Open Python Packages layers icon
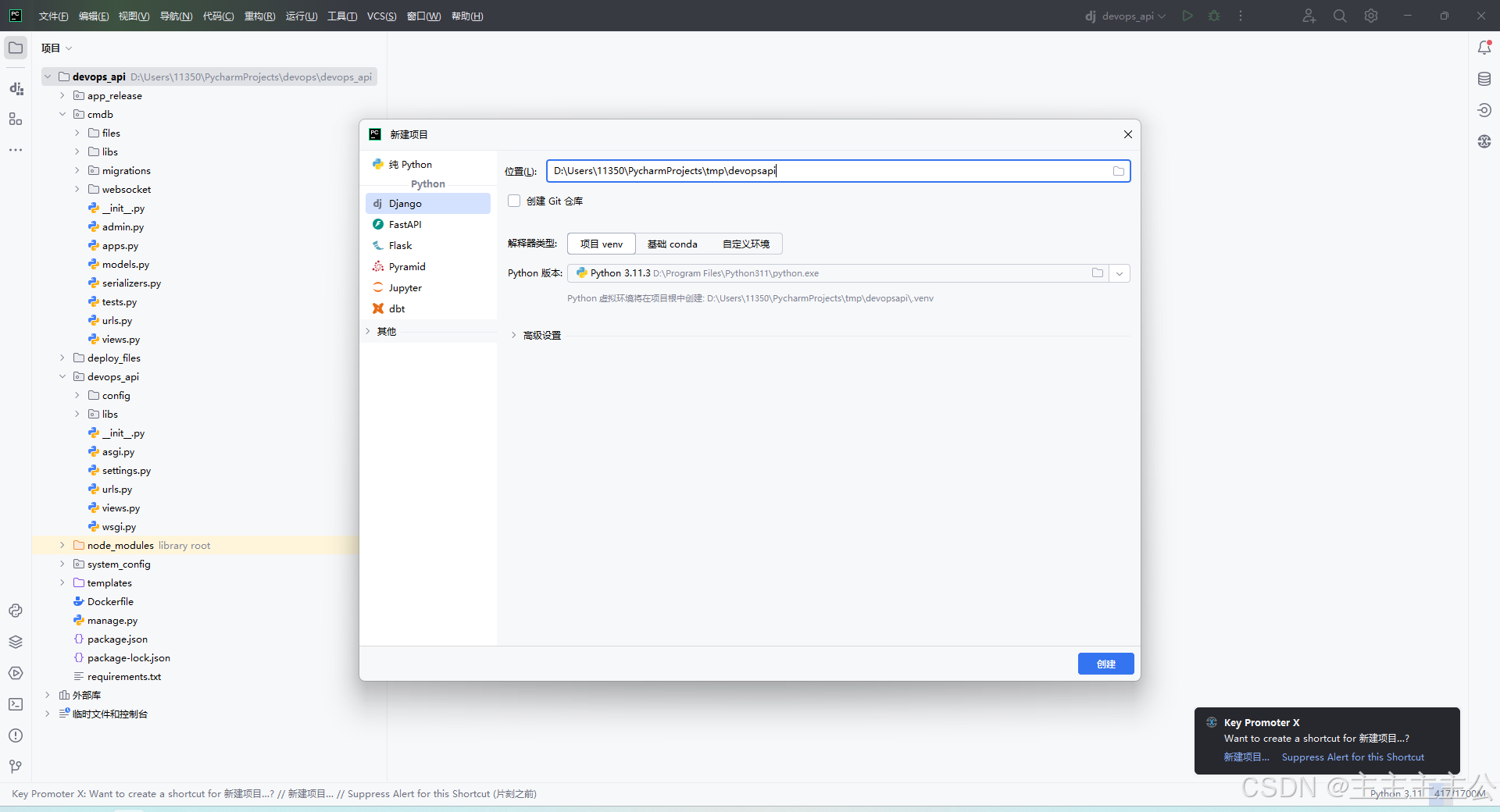This screenshot has width=1500, height=812. coord(16,642)
